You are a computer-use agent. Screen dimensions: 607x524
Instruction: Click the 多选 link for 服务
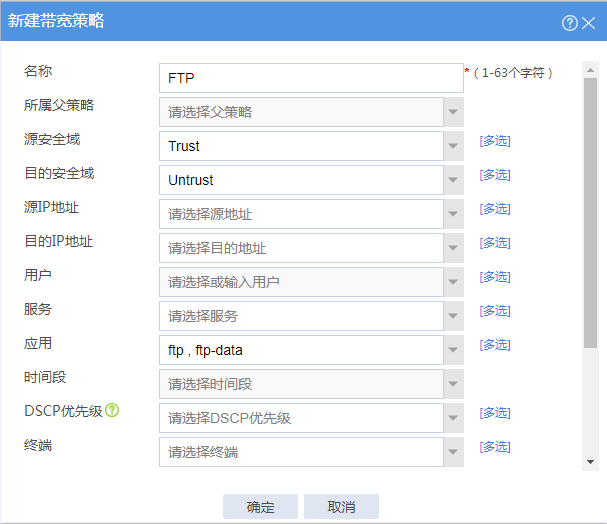[495, 311]
